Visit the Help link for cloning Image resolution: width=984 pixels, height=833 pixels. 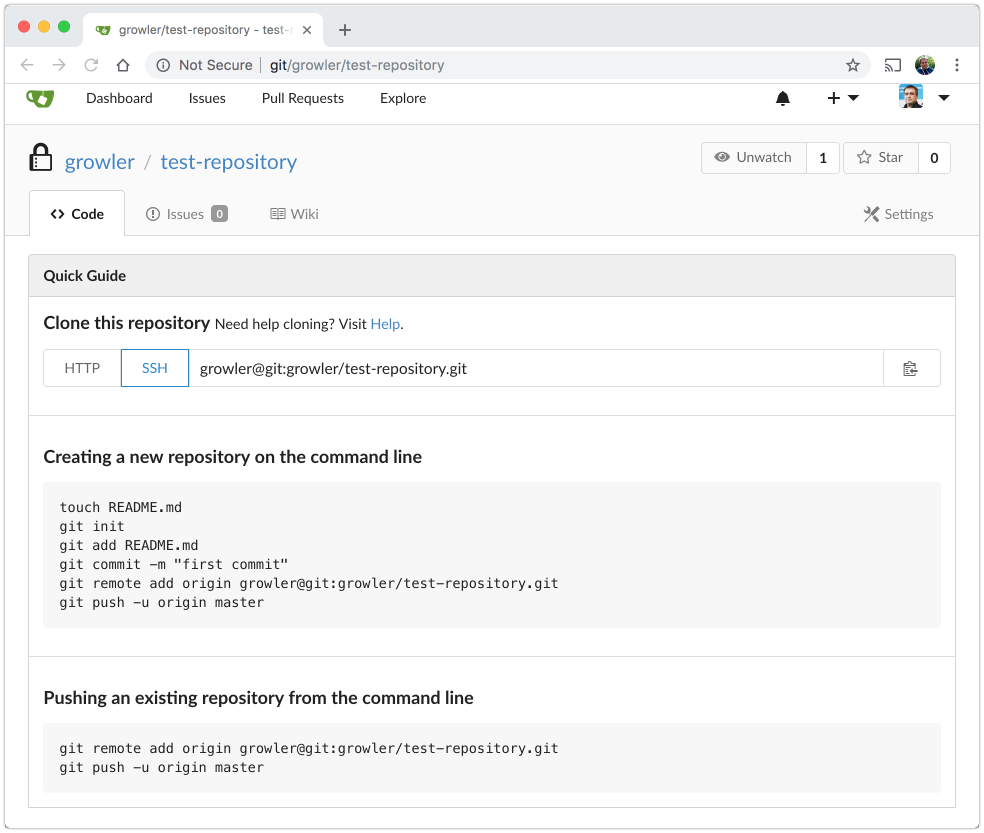(x=385, y=324)
